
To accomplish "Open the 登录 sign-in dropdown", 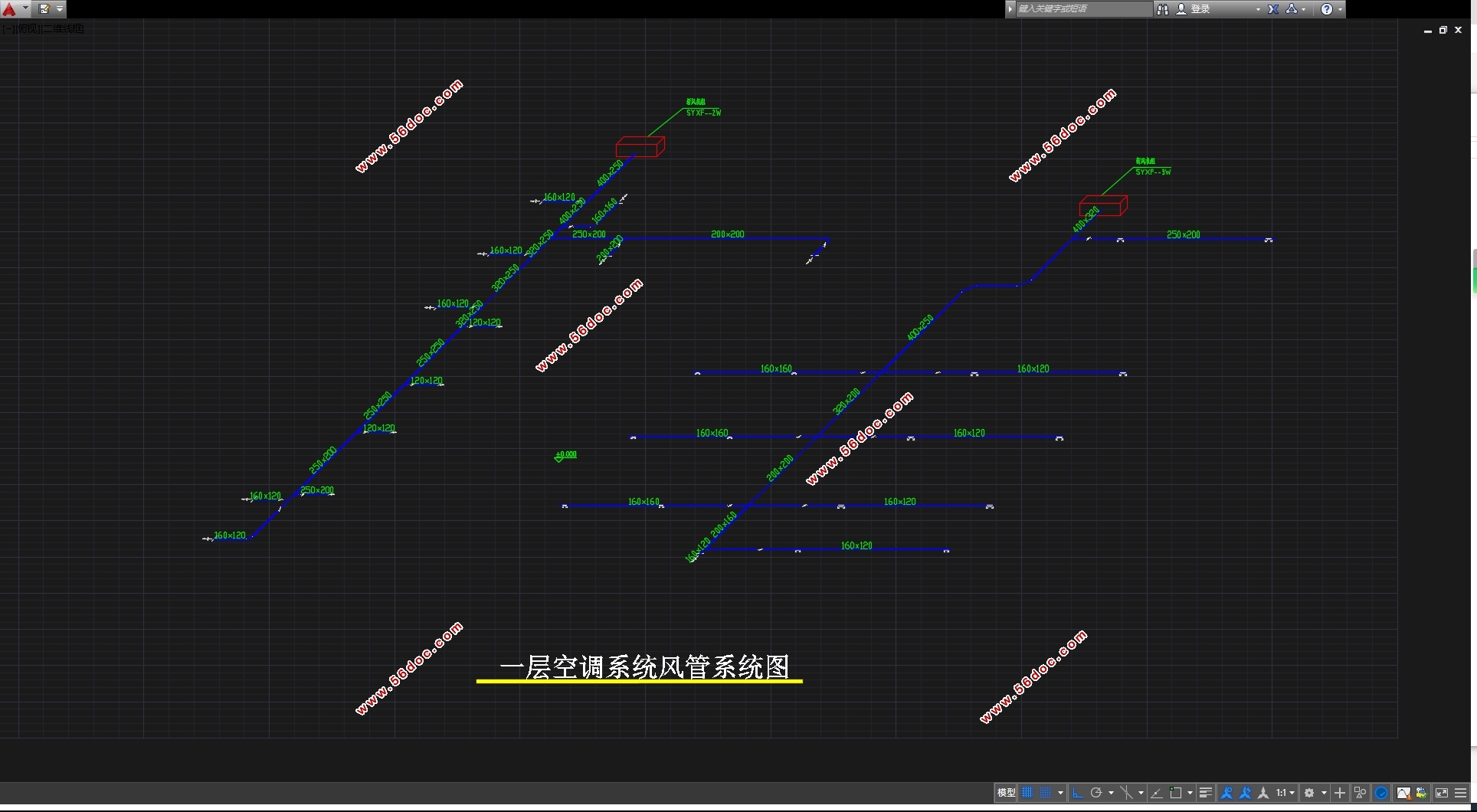I will tap(1219, 9).
